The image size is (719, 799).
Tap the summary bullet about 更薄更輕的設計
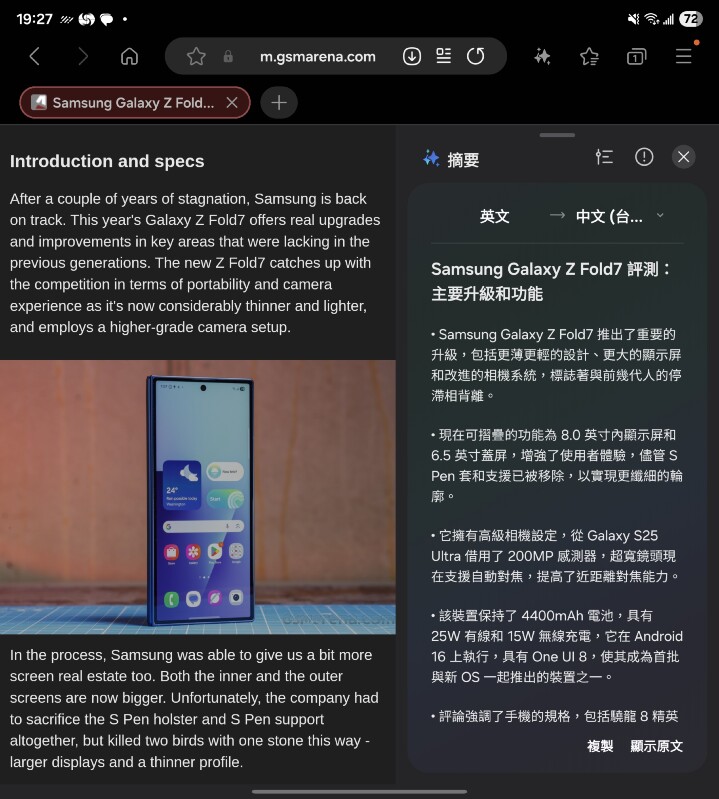[x=556, y=365]
